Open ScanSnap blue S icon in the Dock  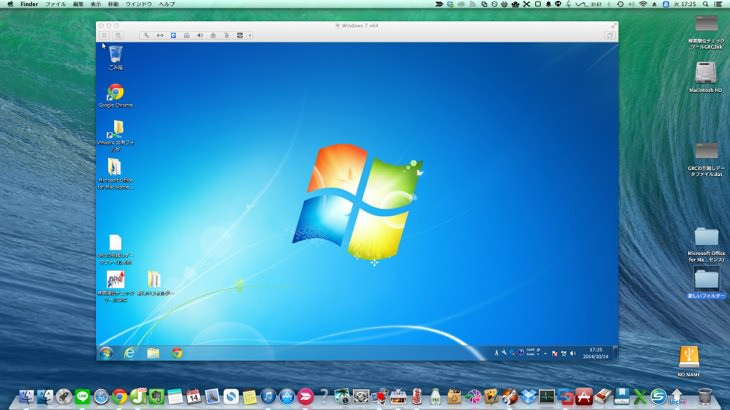click(658, 397)
